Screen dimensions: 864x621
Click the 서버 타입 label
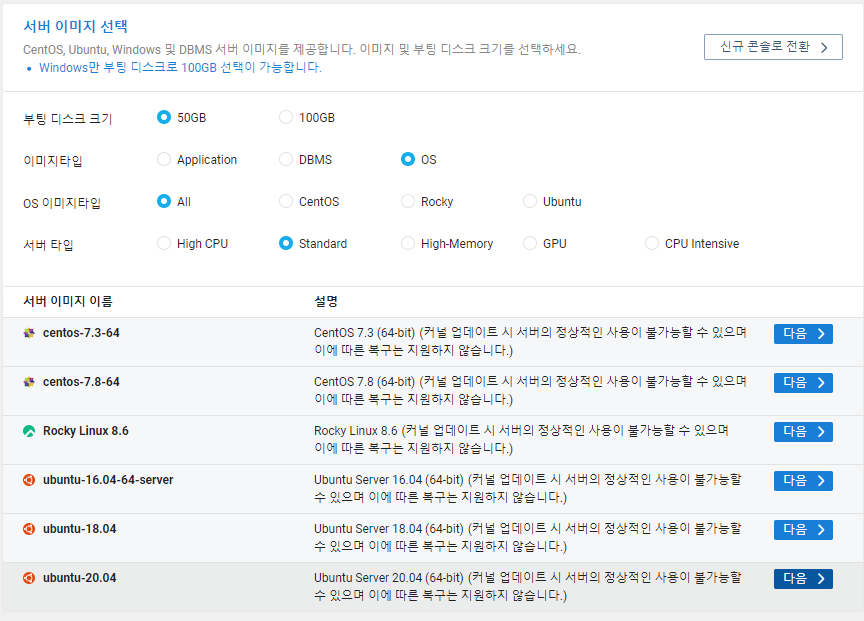click(48, 245)
